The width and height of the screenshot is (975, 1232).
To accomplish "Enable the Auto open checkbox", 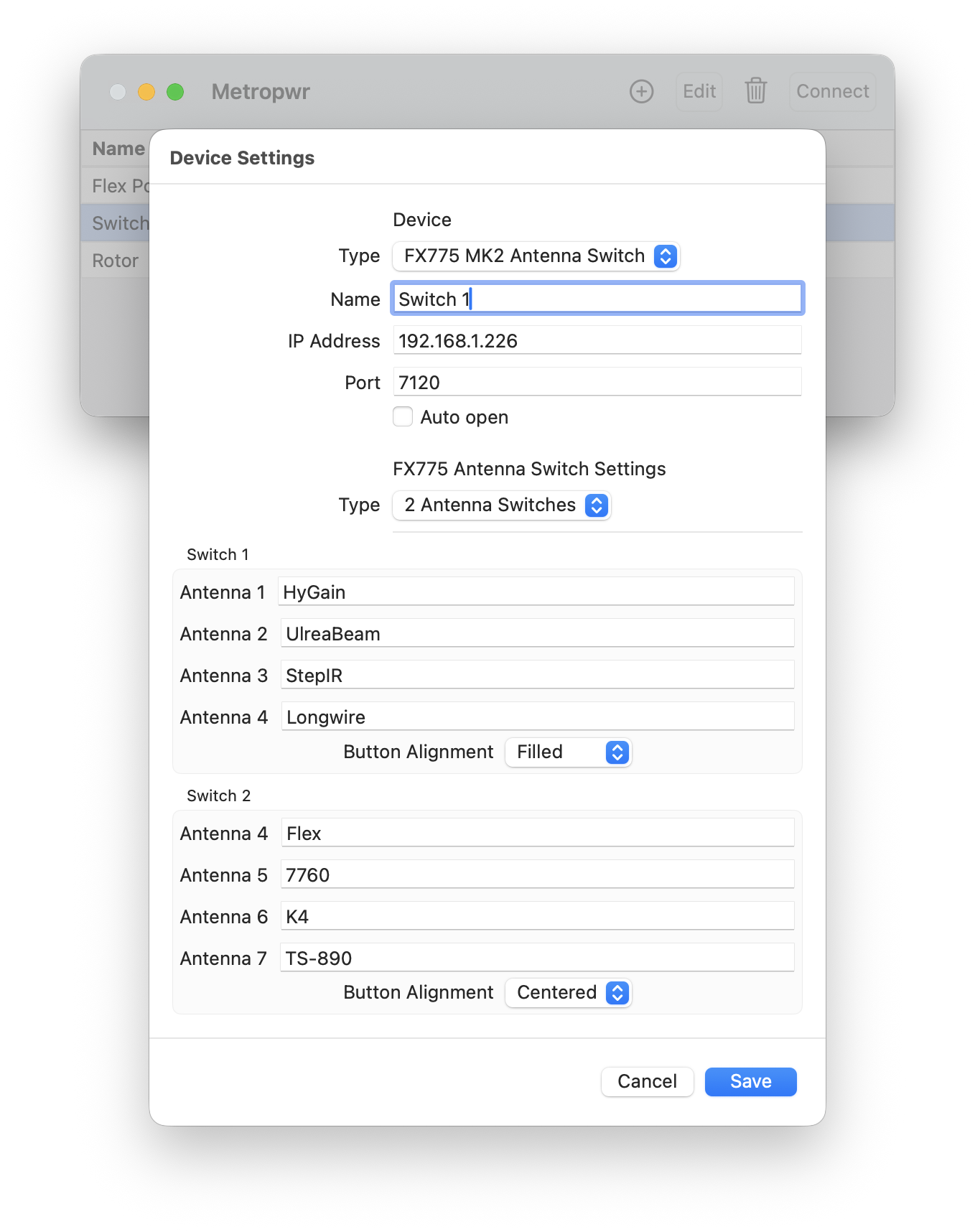I will click(x=403, y=417).
